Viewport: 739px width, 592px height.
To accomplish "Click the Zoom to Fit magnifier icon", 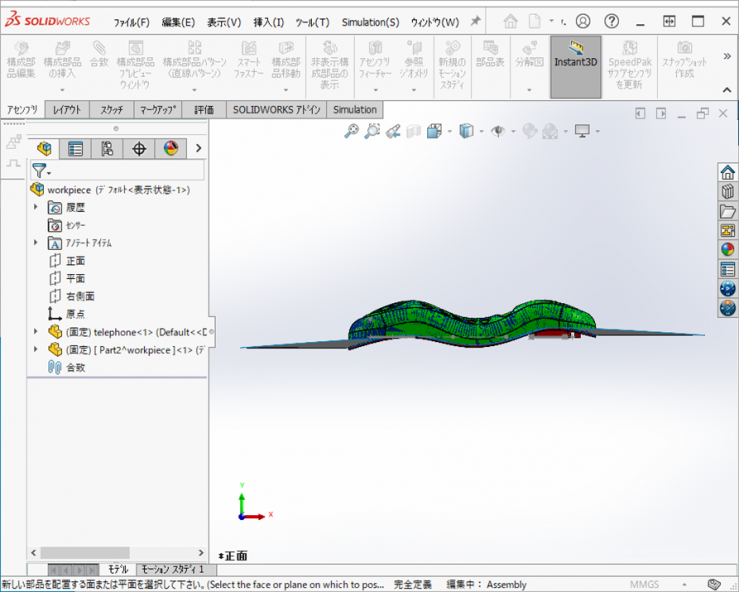I will point(351,131).
